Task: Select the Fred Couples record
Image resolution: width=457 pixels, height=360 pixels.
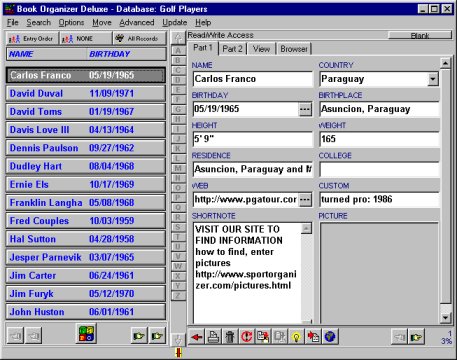Action: pyautogui.click(x=86, y=221)
